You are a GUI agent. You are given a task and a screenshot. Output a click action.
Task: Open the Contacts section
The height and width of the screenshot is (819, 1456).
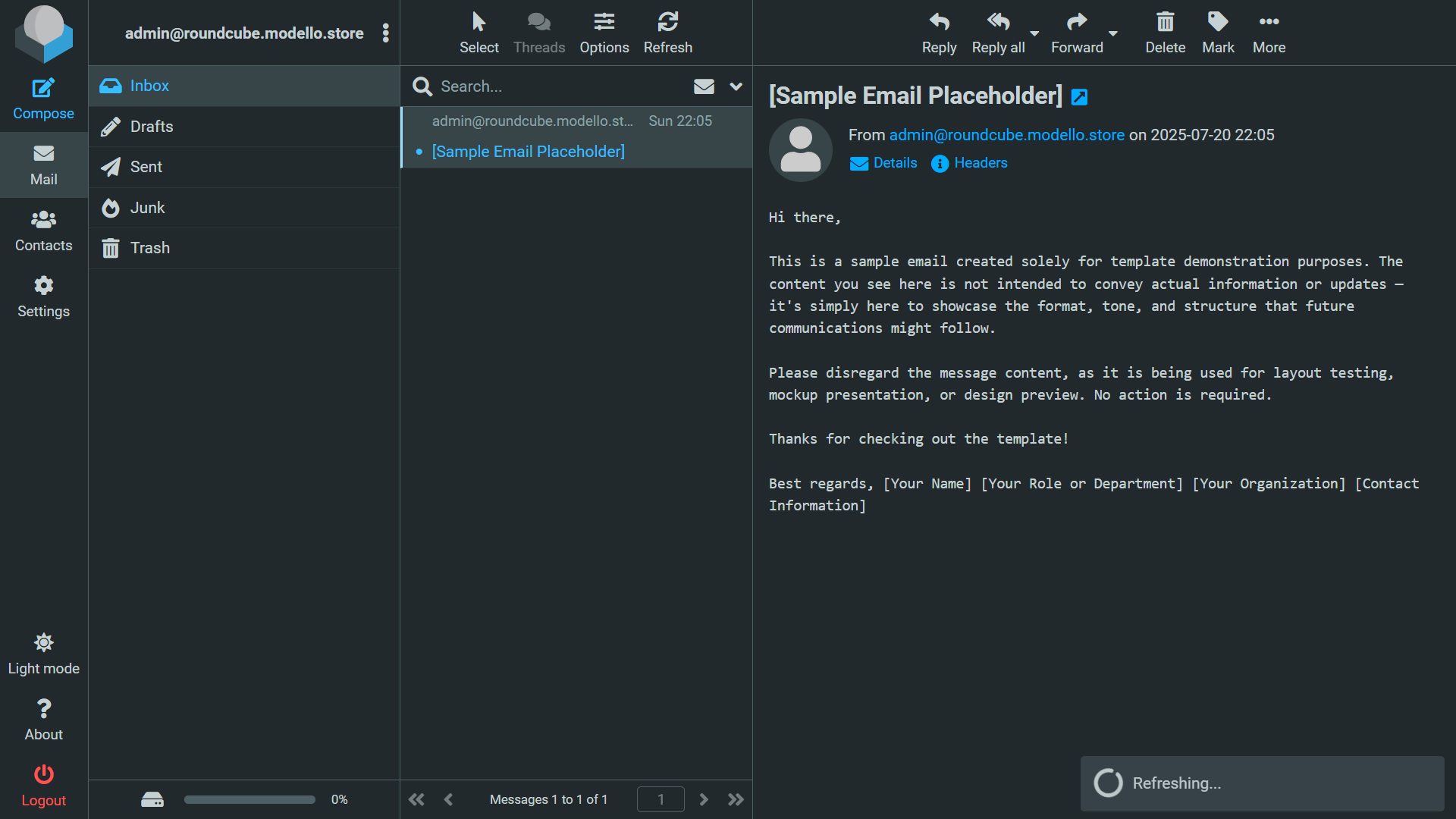point(43,231)
